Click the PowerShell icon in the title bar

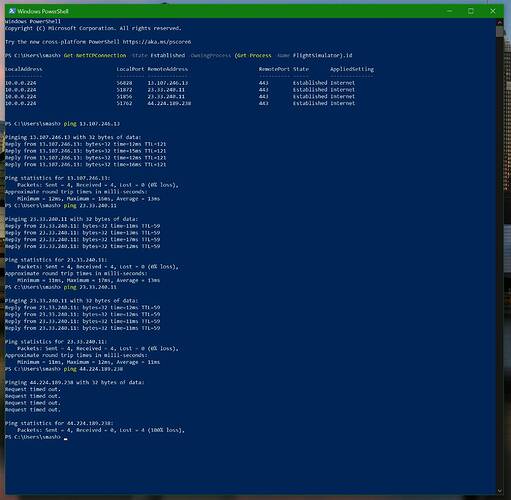coord(12,11)
